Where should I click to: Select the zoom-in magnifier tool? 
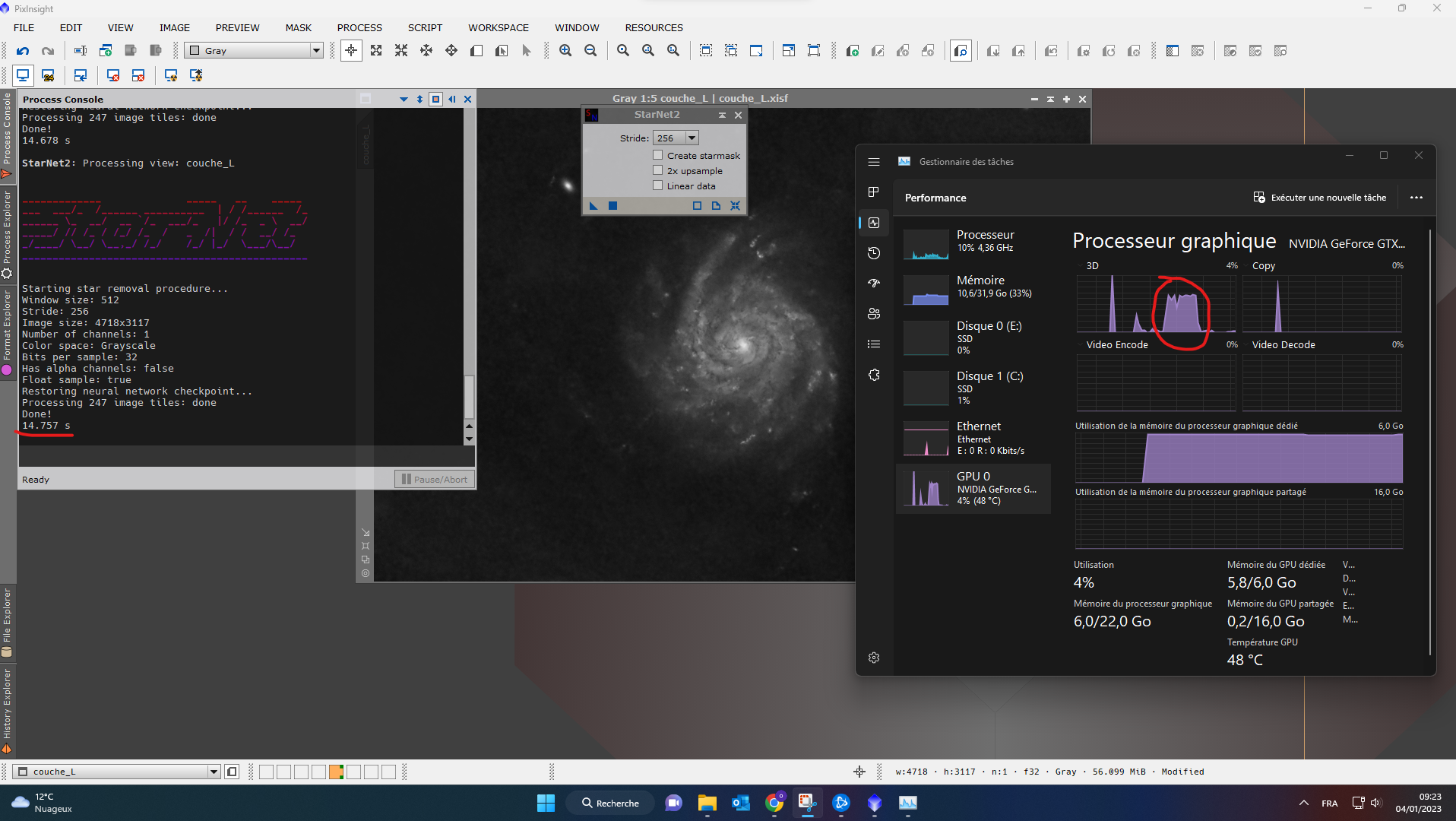click(x=565, y=51)
